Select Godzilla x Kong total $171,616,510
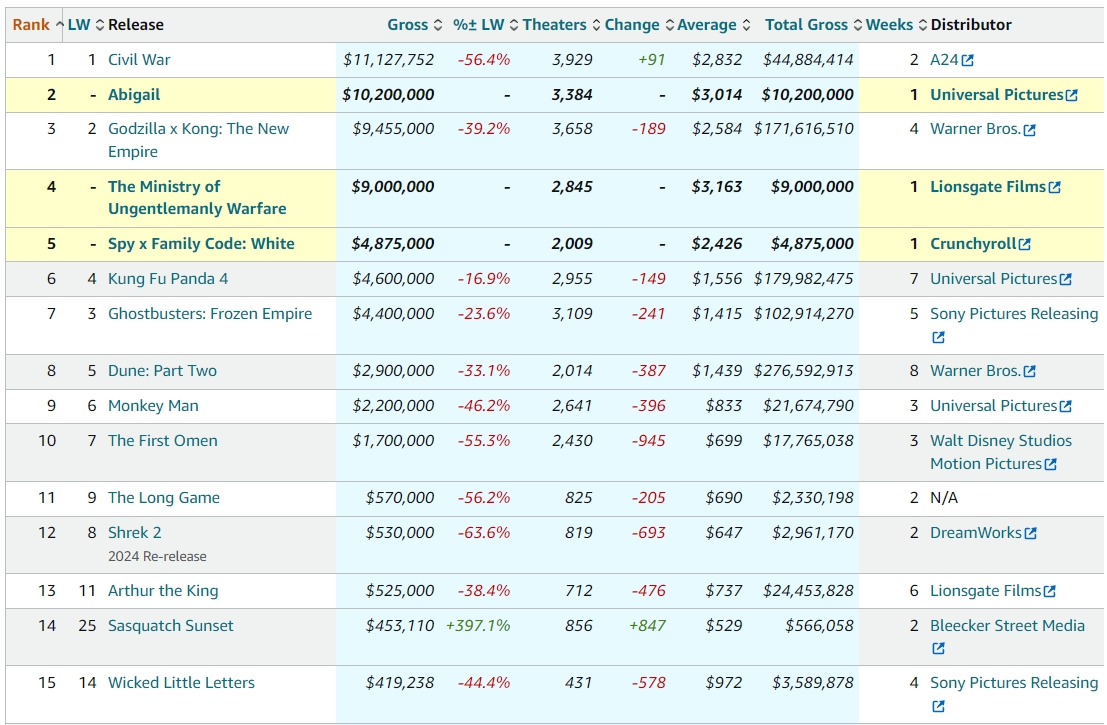This screenshot has height=725, width=1107. click(x=803, y=129)
